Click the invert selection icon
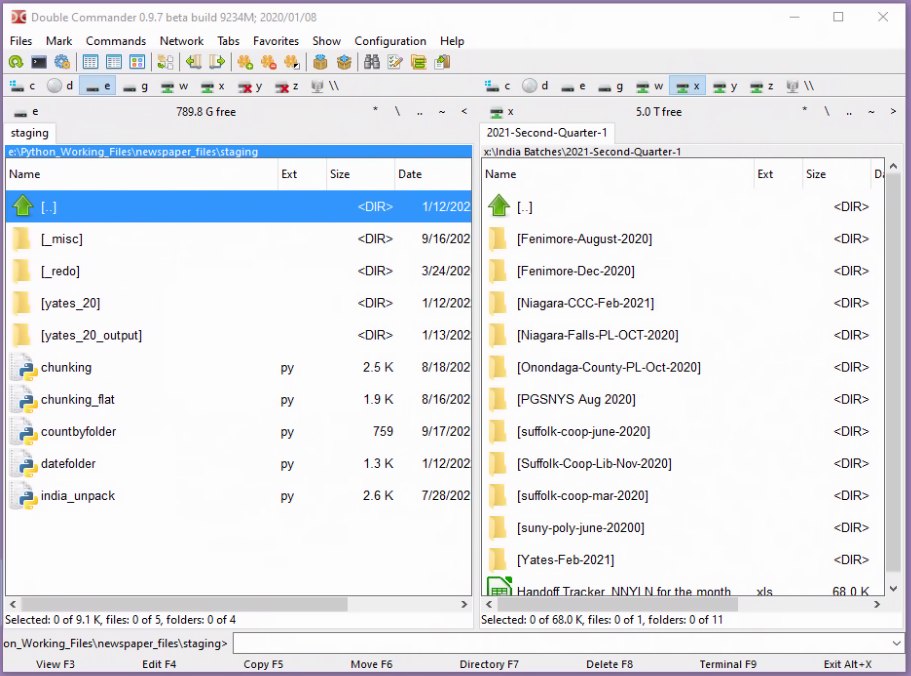The image size is (911, 676). point(292,62)
